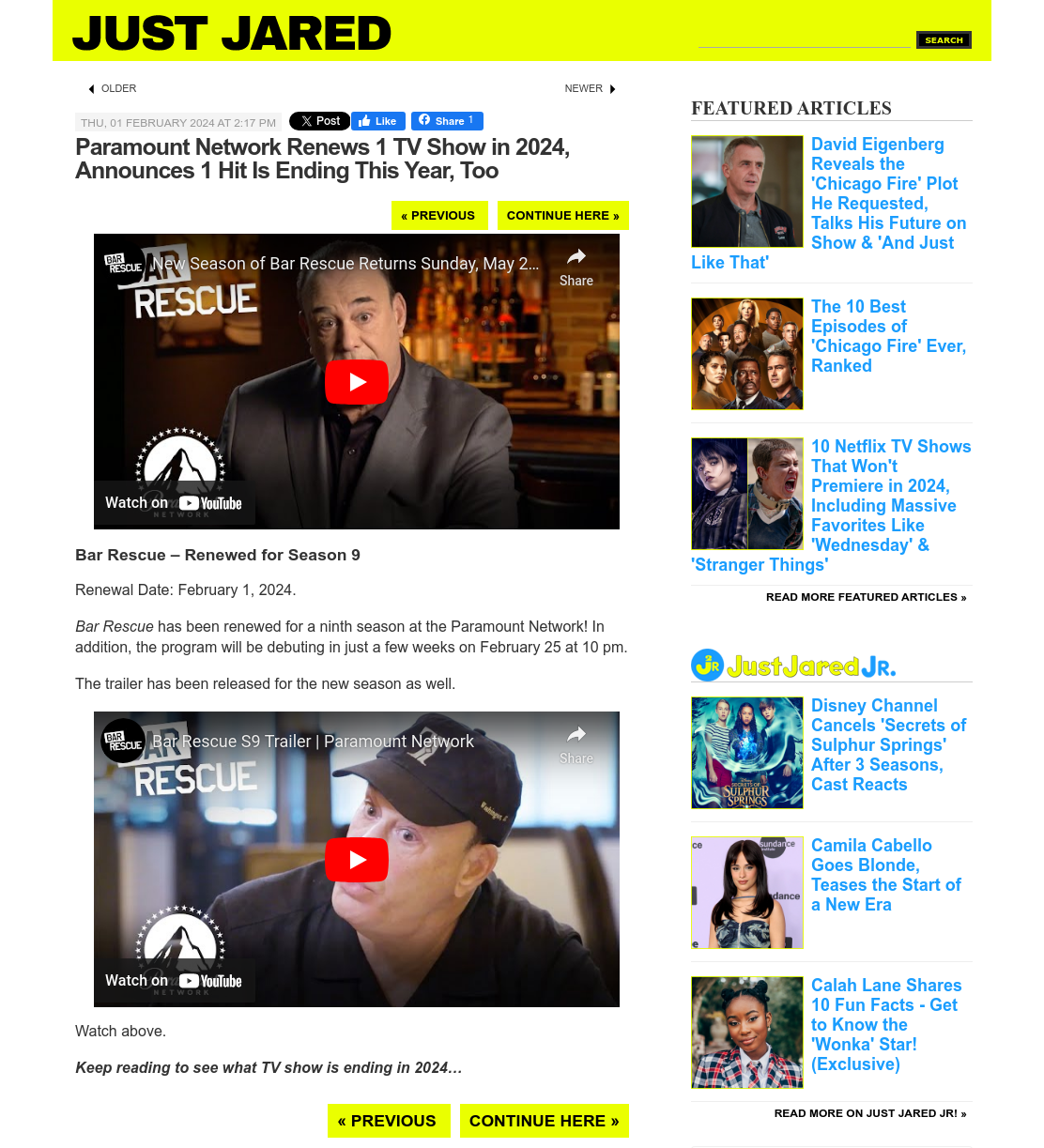This screenshot has height=1148, width=1044.
Task: Open first video title 'New Season of Bar Rescue'
Action: [345, 264]
